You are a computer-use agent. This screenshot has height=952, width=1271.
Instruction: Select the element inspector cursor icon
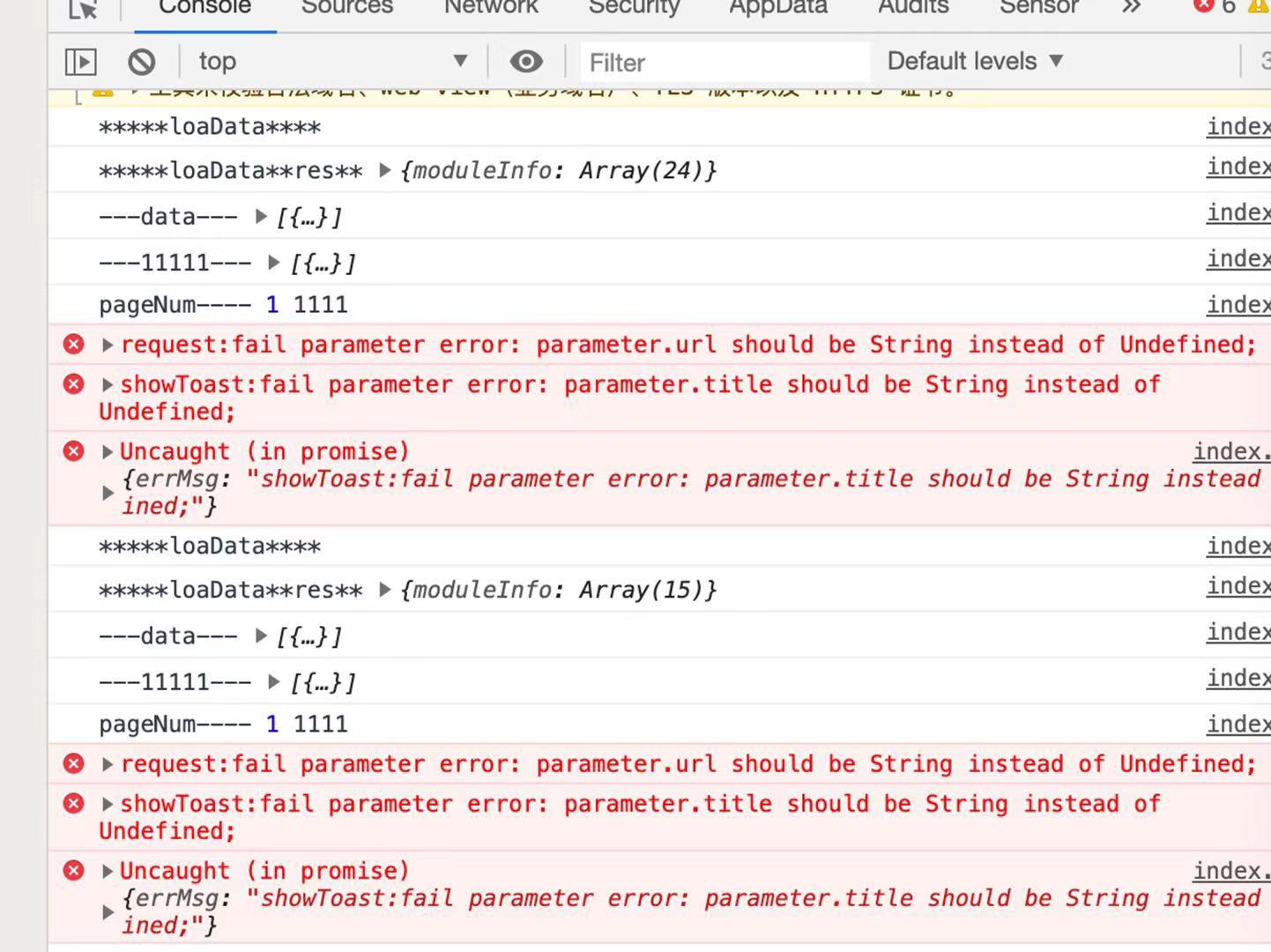(82, 7)
